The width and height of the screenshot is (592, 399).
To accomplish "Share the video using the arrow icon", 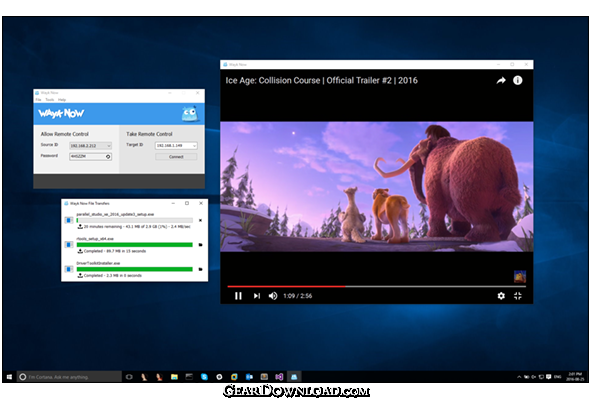I will click(501, 80).
